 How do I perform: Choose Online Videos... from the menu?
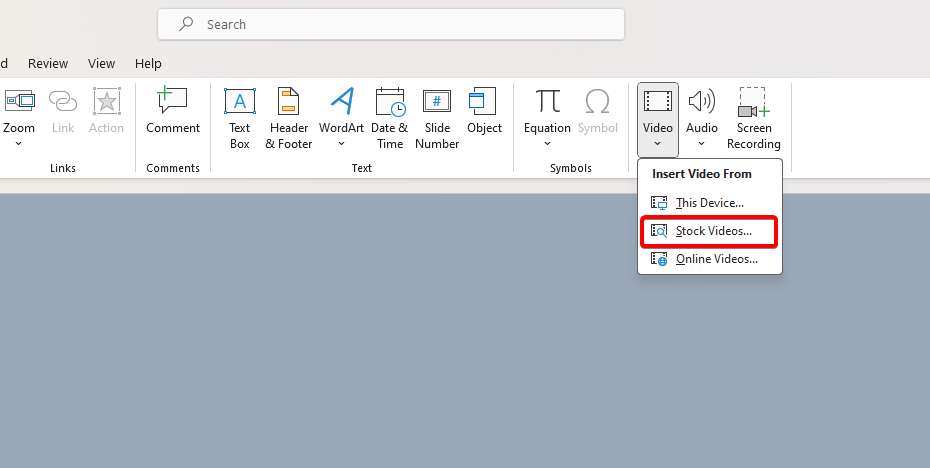pyautogui.click(x=710, y=259)
